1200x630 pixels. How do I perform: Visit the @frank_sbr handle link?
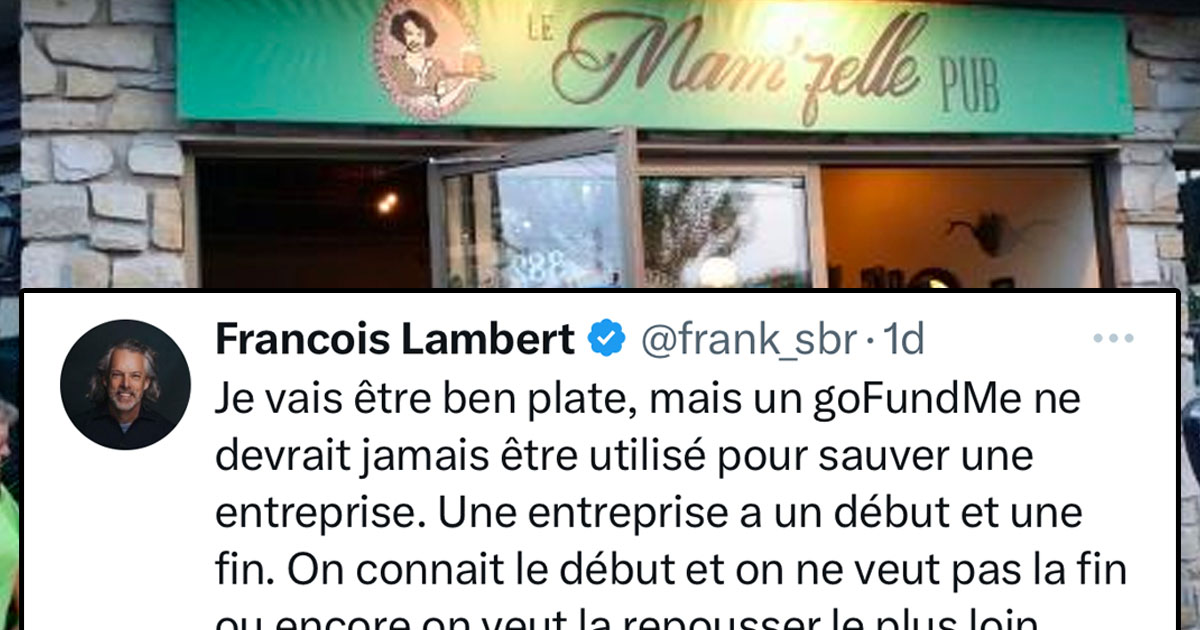747,341
